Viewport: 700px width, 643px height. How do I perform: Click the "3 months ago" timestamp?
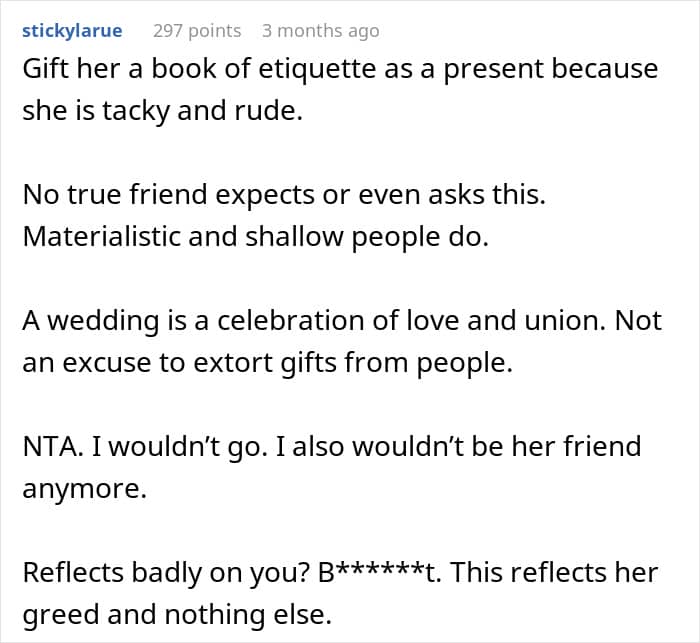pyautogui.click(x=320, y=31)
